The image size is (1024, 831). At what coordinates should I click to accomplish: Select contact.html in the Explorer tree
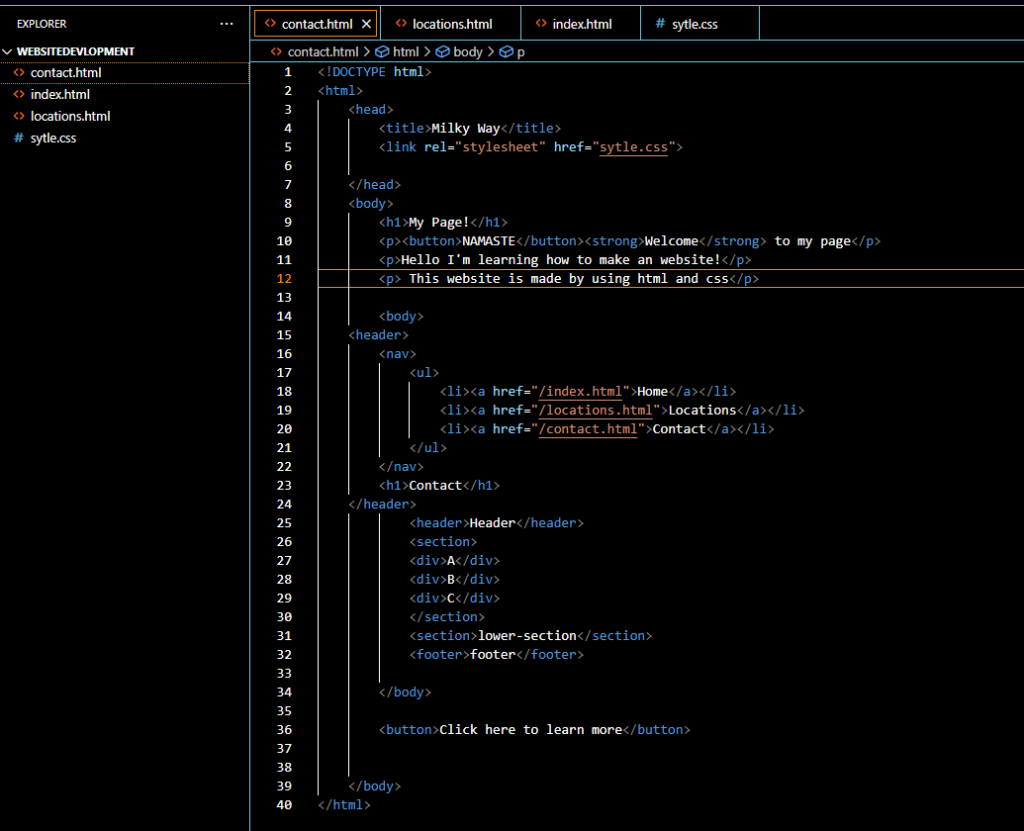pos(66,72)
